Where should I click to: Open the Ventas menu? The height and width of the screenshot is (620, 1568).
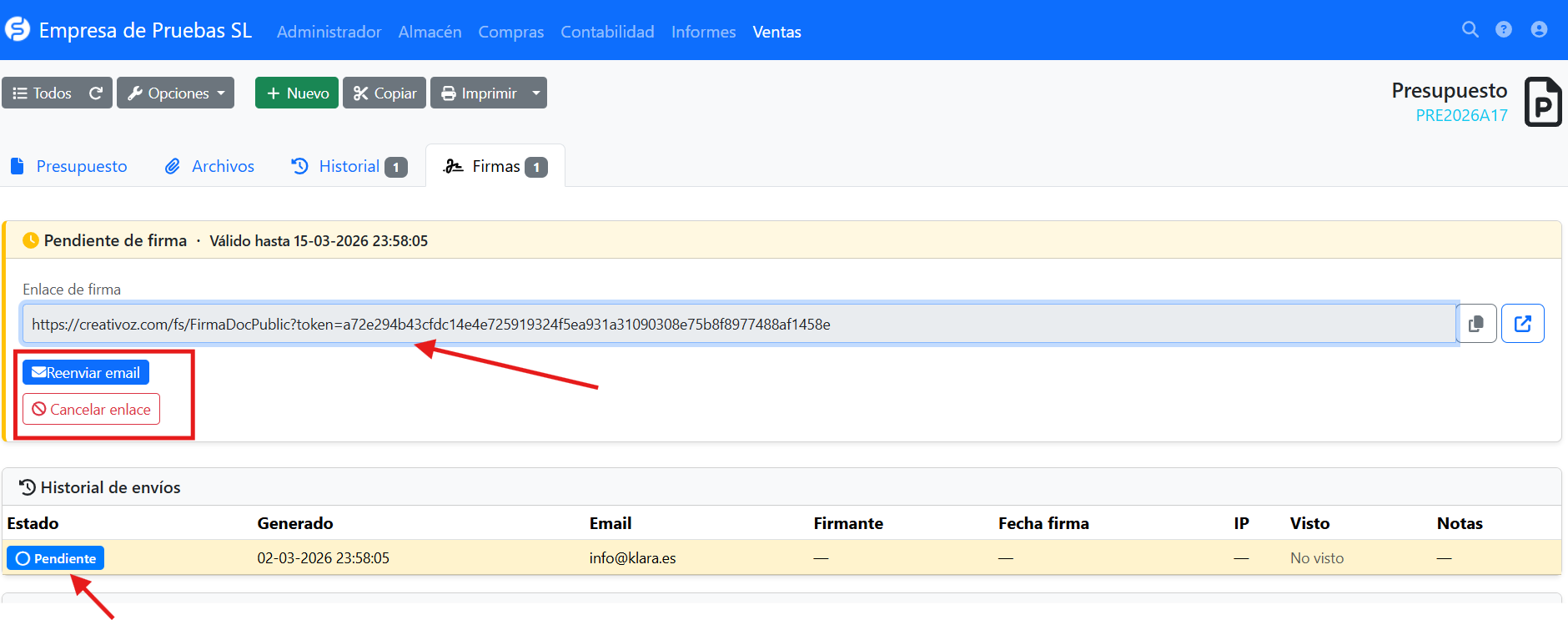click(x=776, y=32)
